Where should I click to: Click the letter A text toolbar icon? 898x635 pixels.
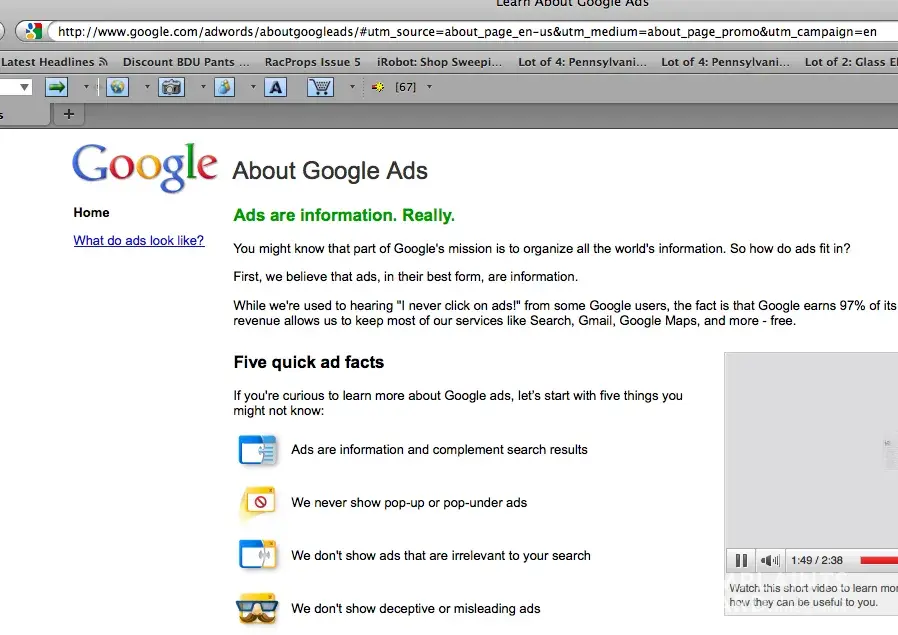(x=275, y=87)
